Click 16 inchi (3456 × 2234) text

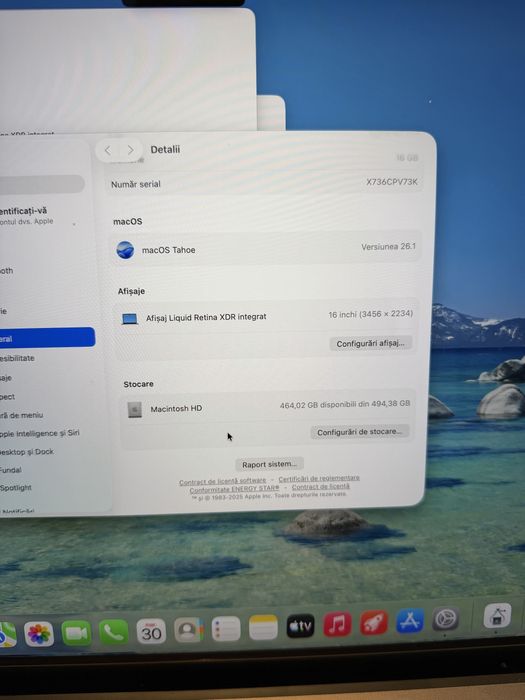pyautogui.click(x=371, y=314)
